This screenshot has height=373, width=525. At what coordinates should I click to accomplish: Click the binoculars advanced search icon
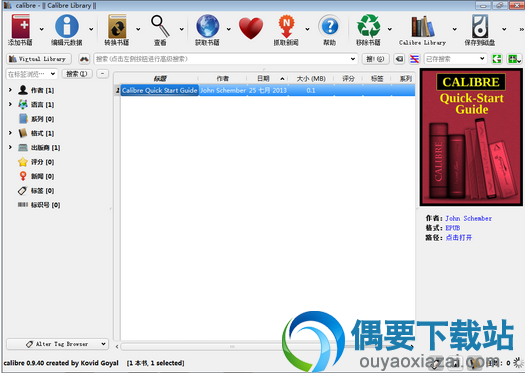pyautogui.click(x=84, y=59)
